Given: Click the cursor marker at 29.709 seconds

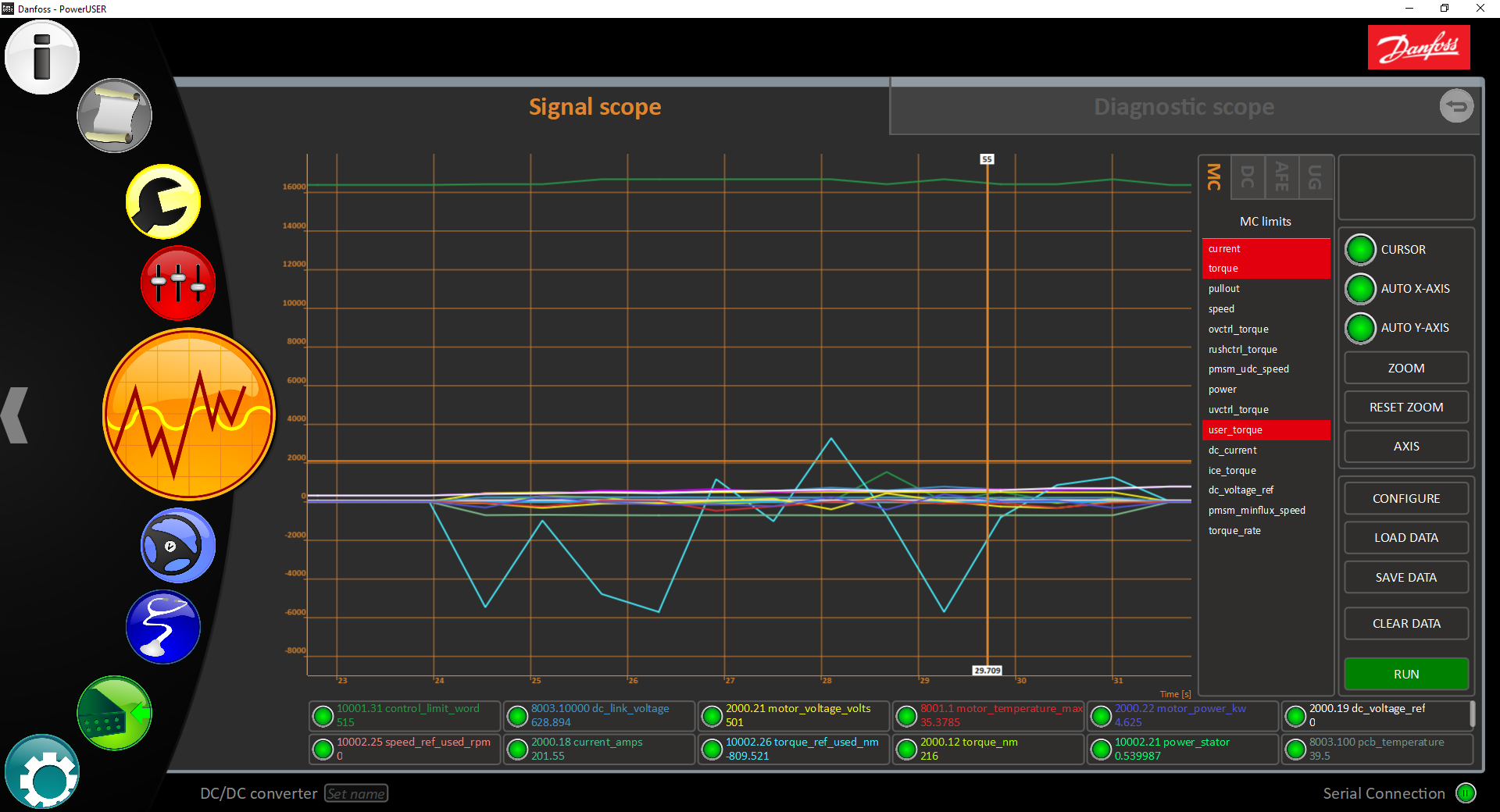Looking at the screenshot, I should tap(987, 670).
